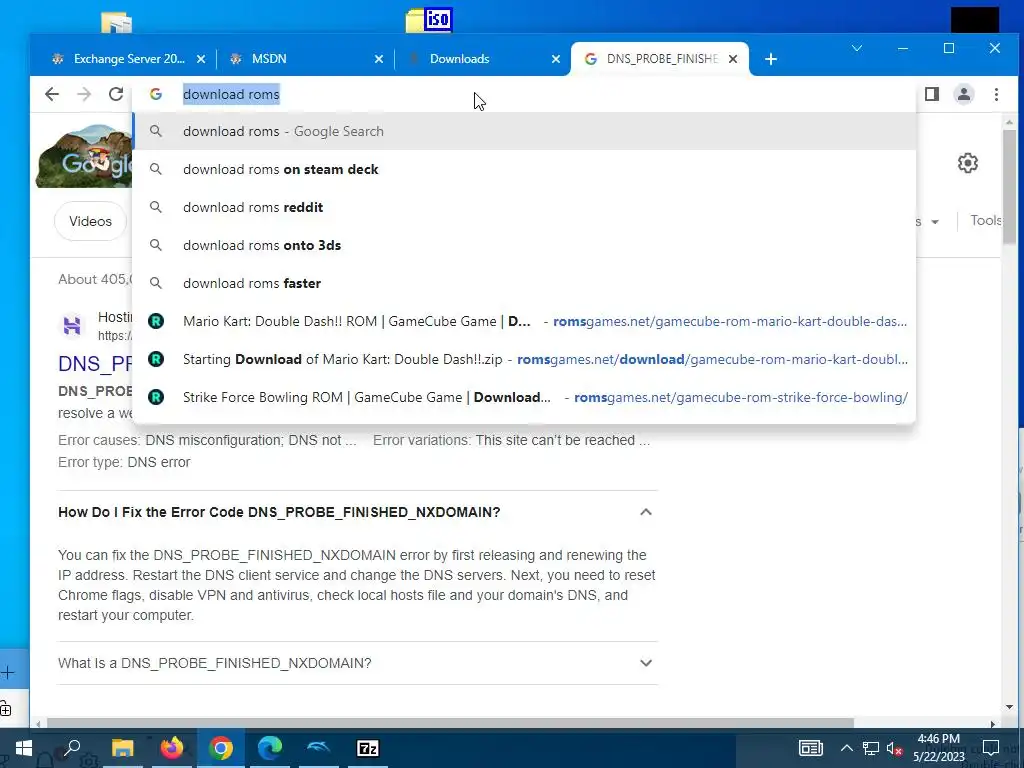Open Strike Force Bowling ROM suggestion
1024x768 pixels.
coord(524,397)
